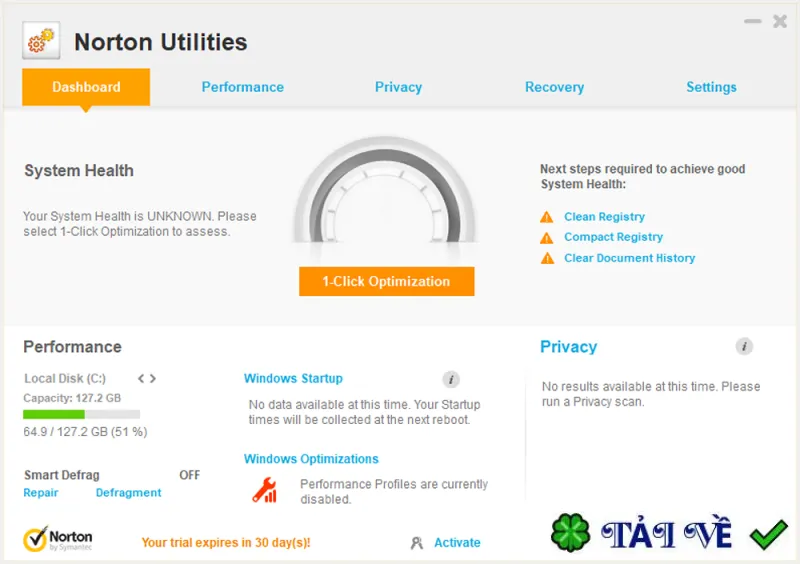Screen dimensions: 800x564
Task: Click warning icon beside Clear Document History
Action: [x=547, y=258]
